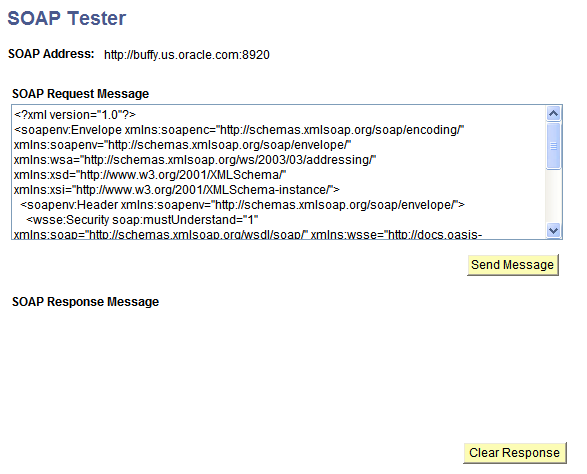The height and width of the screenshot is (474, 587).
Task: Place cursor on the xmlns:wsa addressing line
Action: click(x=195, y=160)
